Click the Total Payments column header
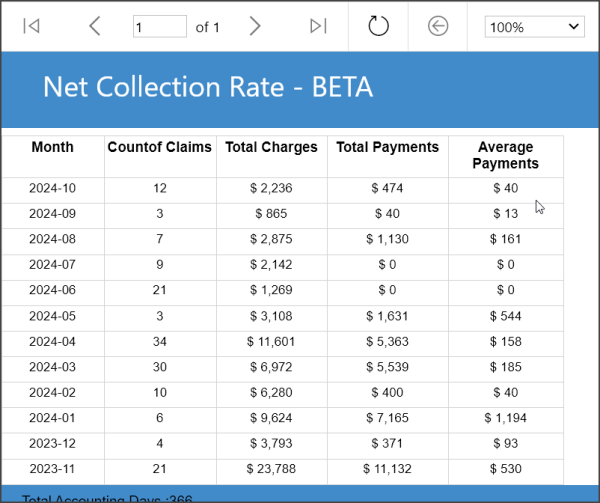Viewport: 600px width, 503px height. (x=387, y=148)
